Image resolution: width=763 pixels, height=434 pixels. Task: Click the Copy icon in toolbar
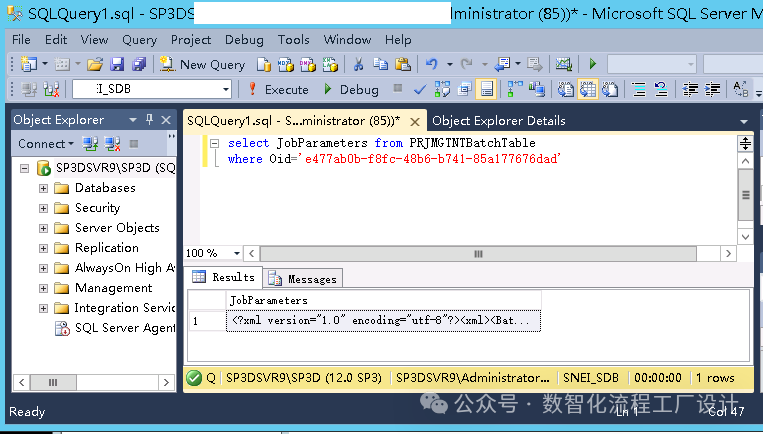[381, 64]
